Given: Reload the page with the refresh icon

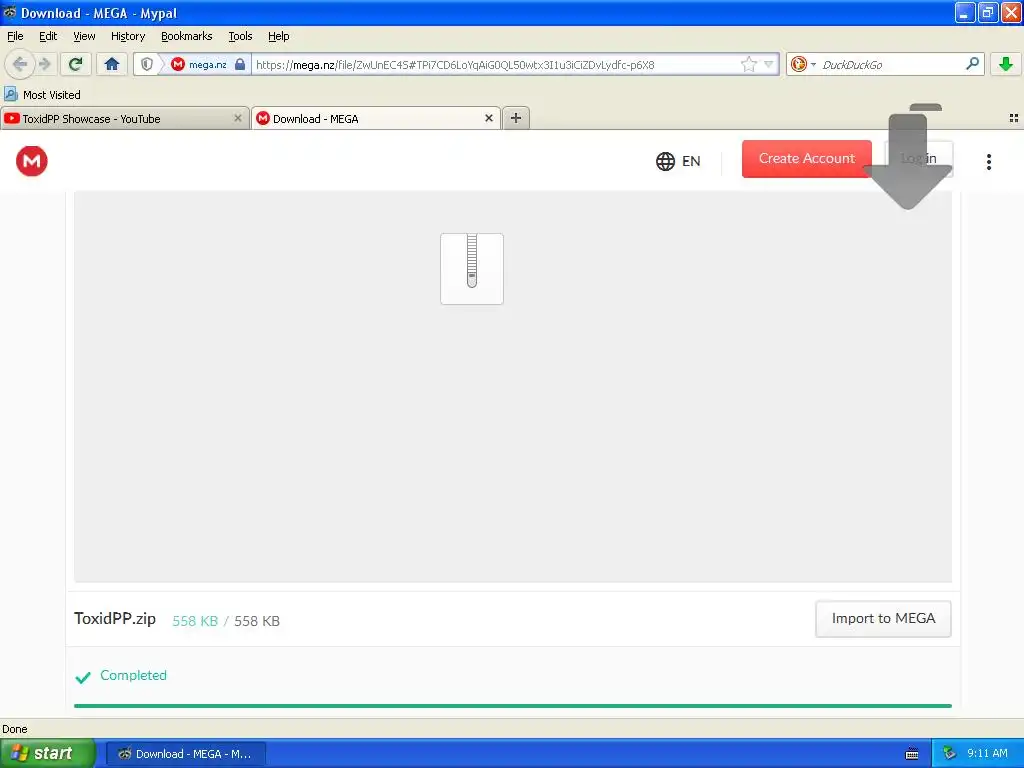Looking at the screenshot, I should pyautogui.click(x=76, y=64).
